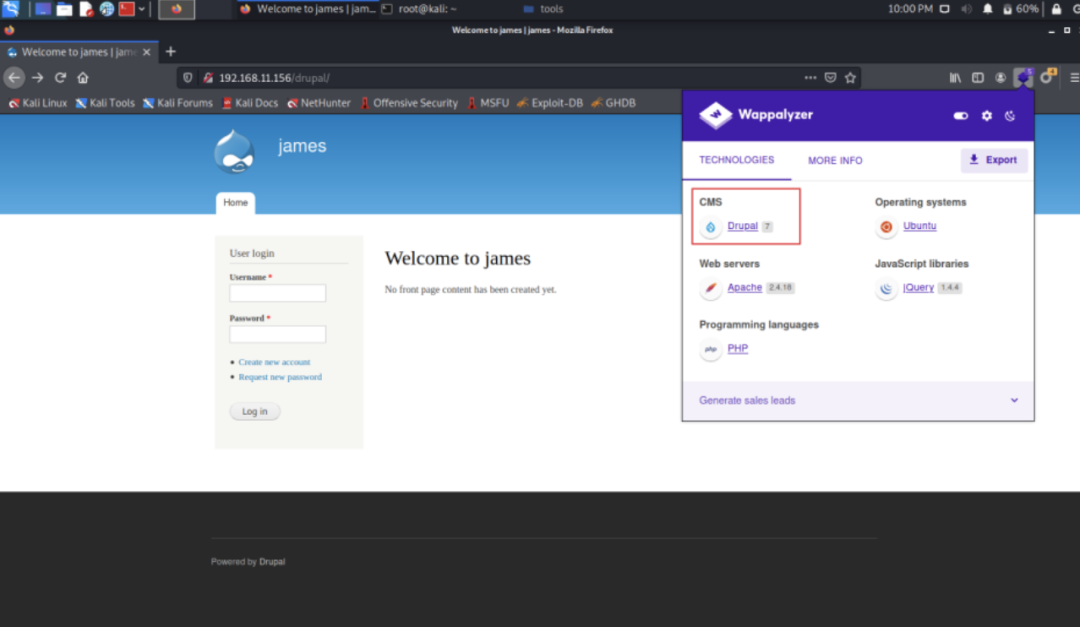This screenshot has height=627, width=1080.
Task: Open the Kali Tools bookmark
Action: click(105, 103)
